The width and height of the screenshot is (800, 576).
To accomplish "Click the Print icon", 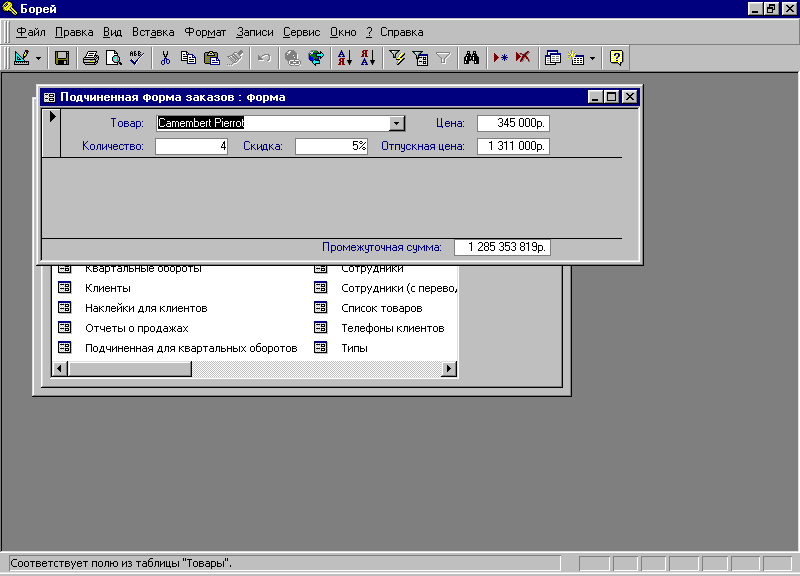I will point(91,58).
